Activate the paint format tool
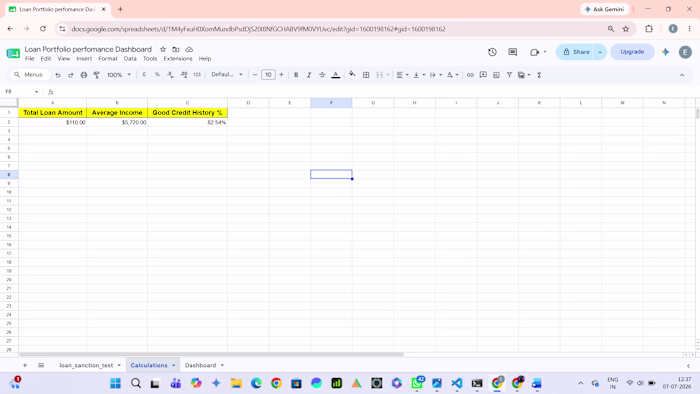Screen dimensions: 700x394 [x=96, y=75]
